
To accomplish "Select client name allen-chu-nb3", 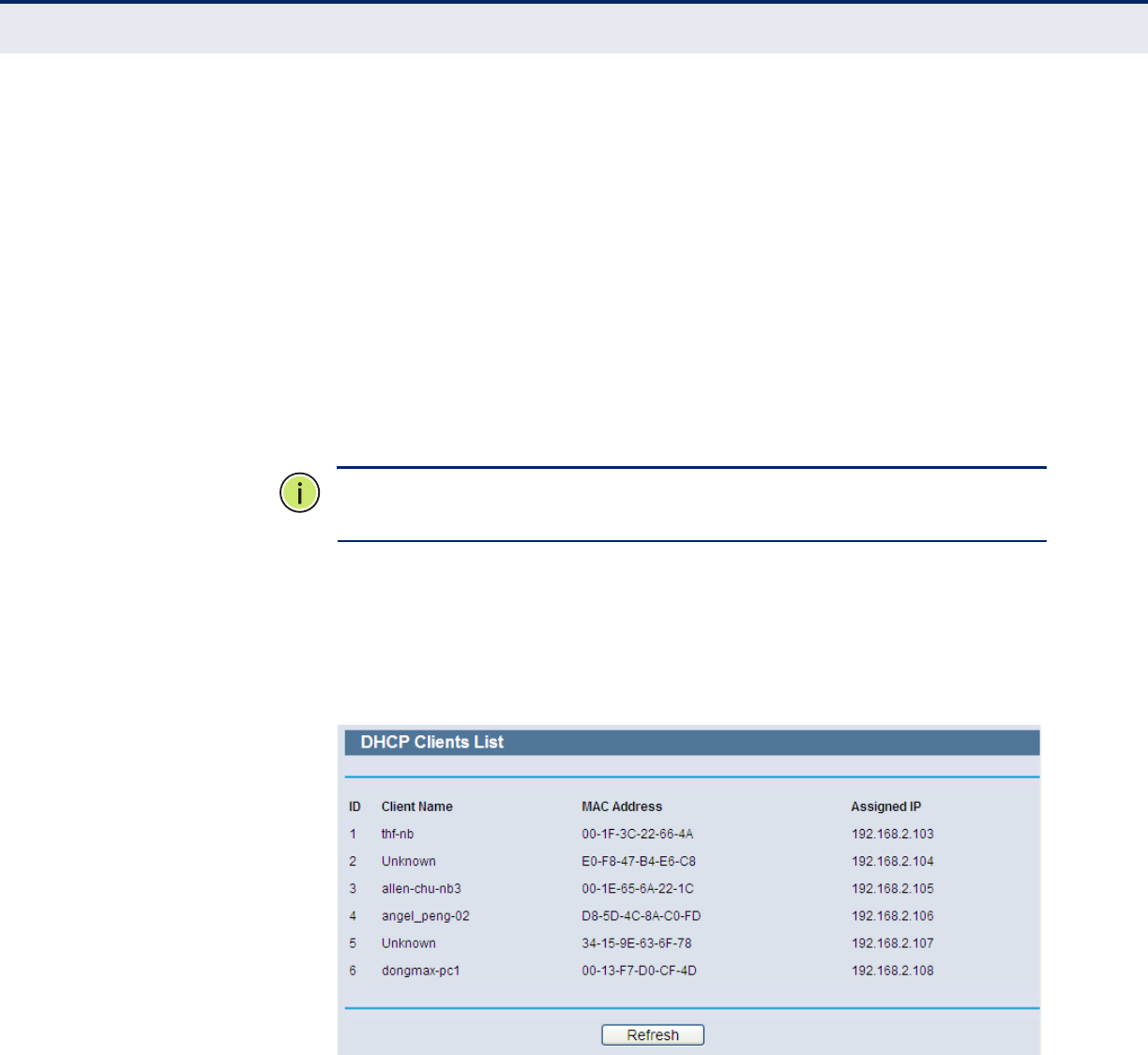I will (x=421, y=888).
